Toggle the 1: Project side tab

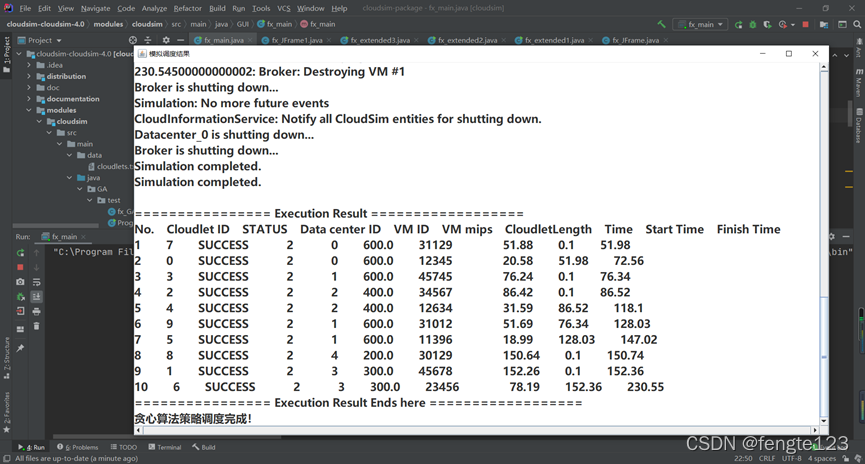point(7,54)
